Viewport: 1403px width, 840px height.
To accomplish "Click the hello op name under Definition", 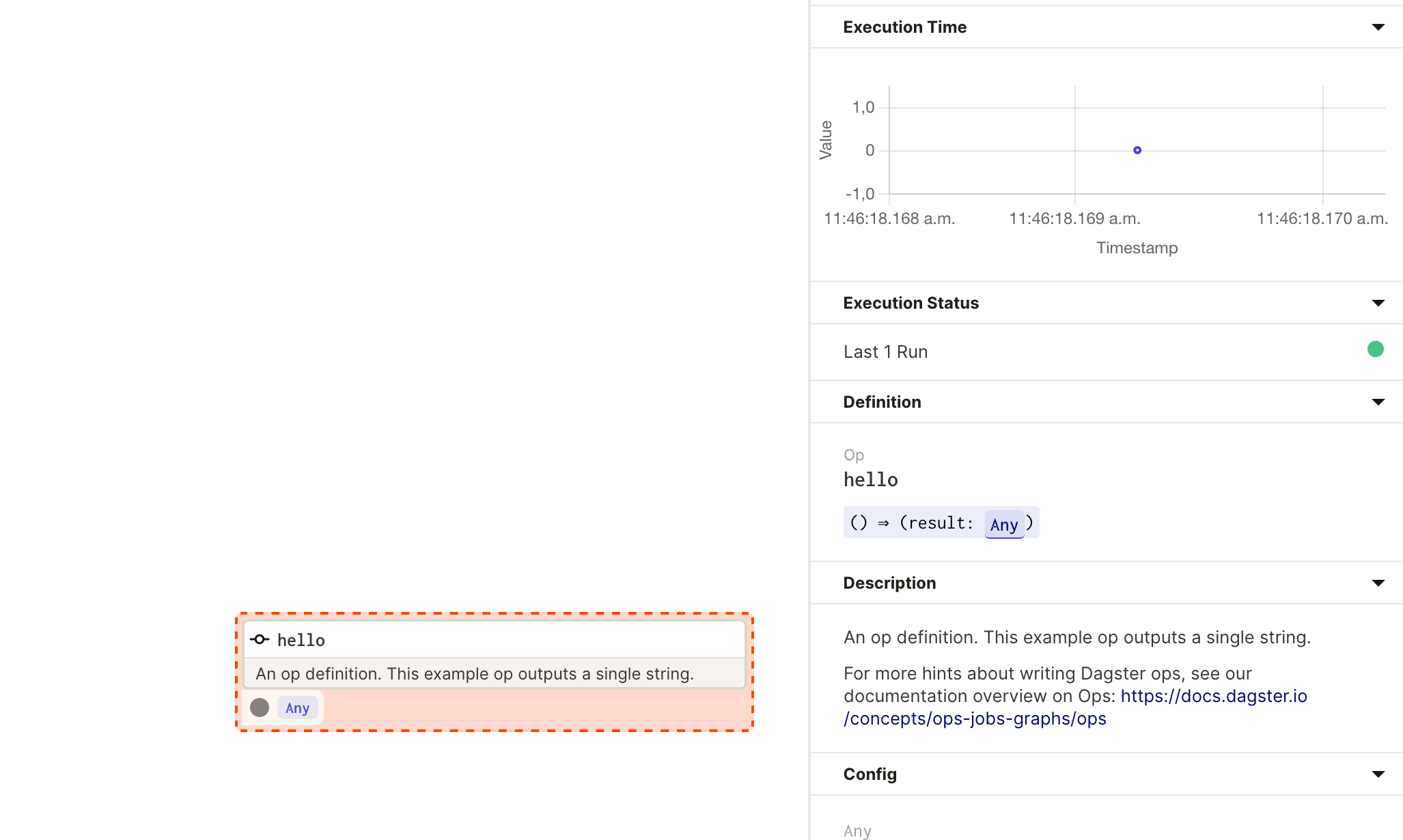I will 870,479.
